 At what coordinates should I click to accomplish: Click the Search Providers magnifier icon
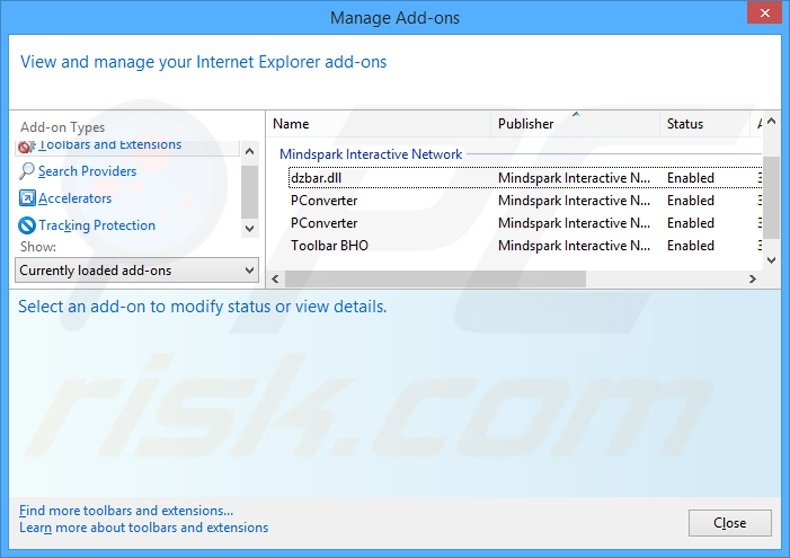(x=26, y=171)
